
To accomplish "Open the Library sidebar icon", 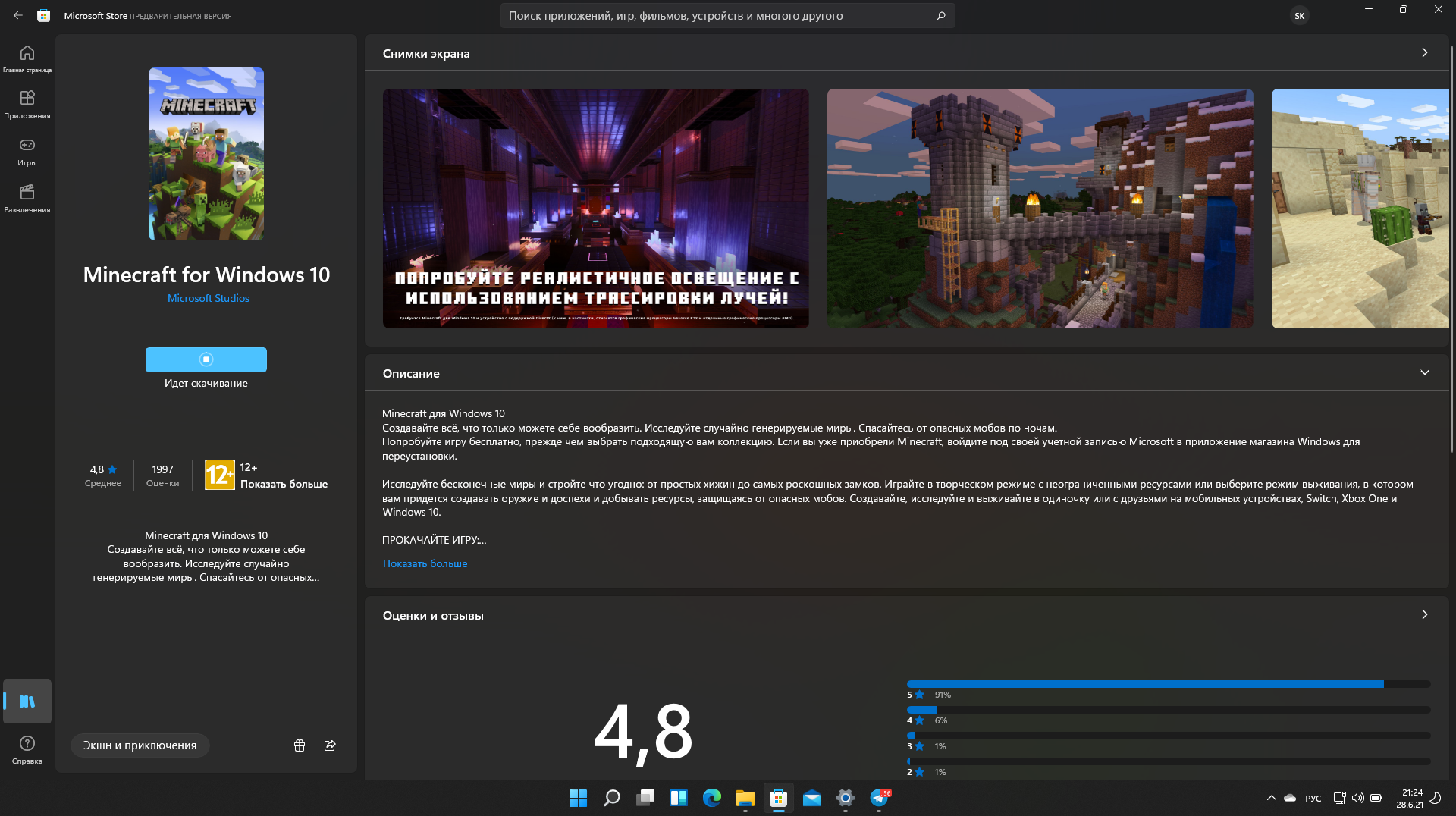I will (27, 701).
